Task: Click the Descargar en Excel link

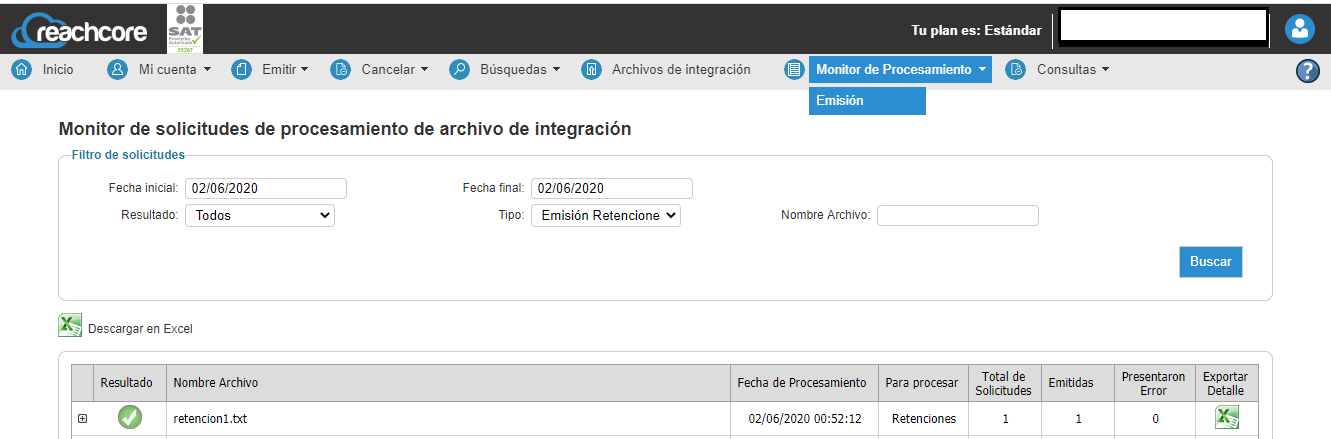Action: pos(140,328)
